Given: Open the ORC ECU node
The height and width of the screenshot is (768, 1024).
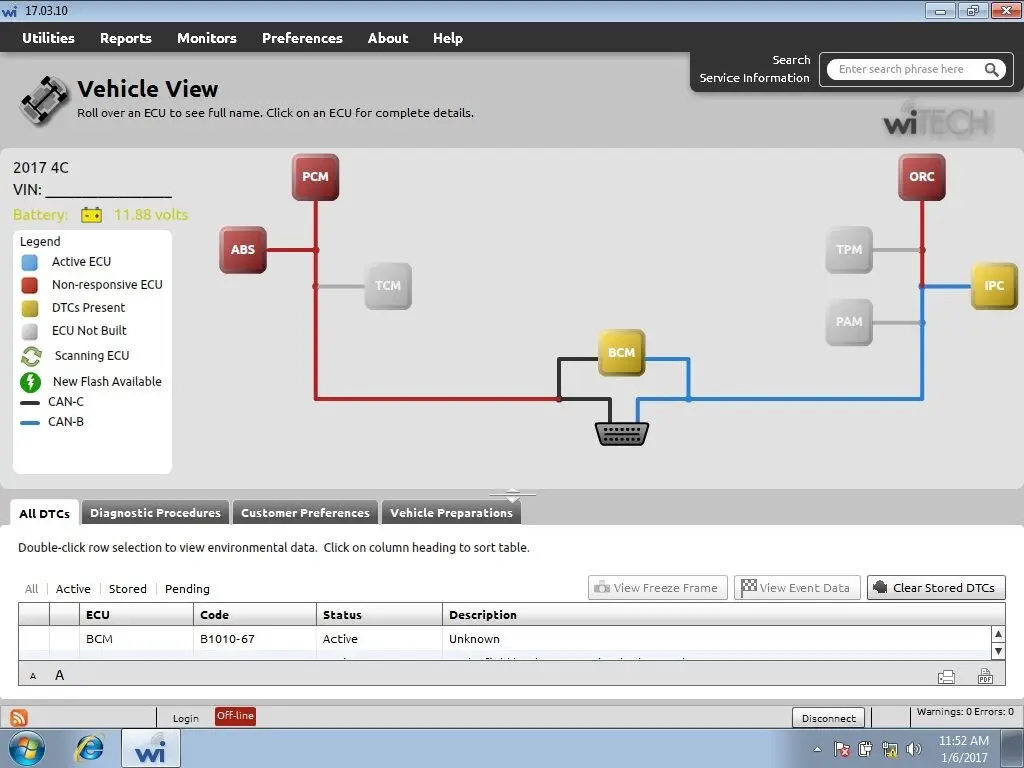Looking at the screenshot, I should [x=921, y=177].
